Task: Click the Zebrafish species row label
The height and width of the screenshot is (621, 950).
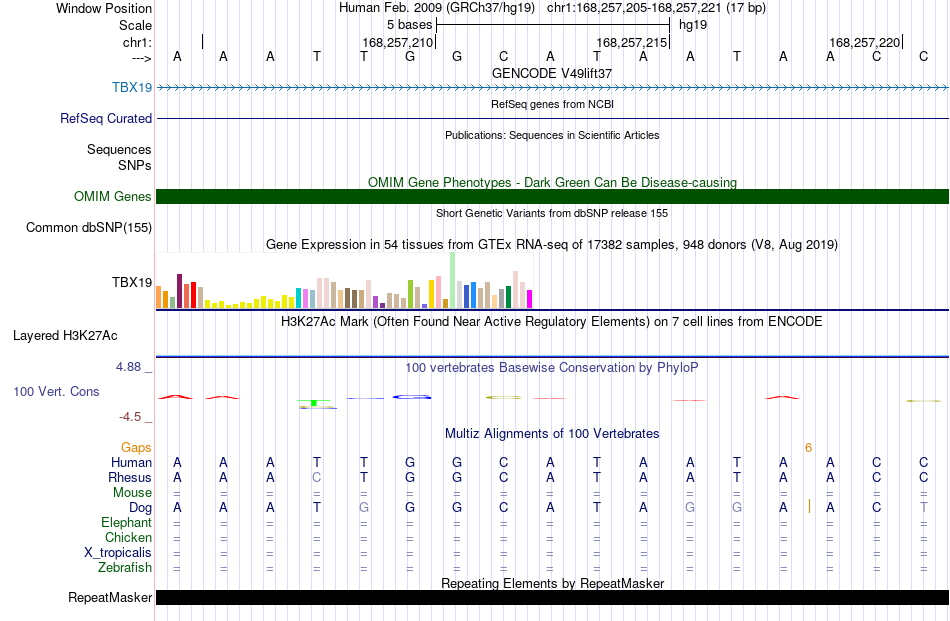Action: 125,568
